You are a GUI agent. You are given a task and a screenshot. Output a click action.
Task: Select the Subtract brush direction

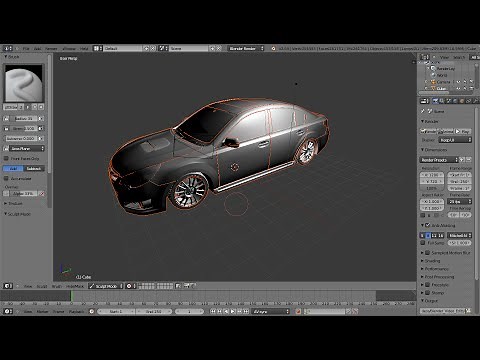[x=34, y=169]
